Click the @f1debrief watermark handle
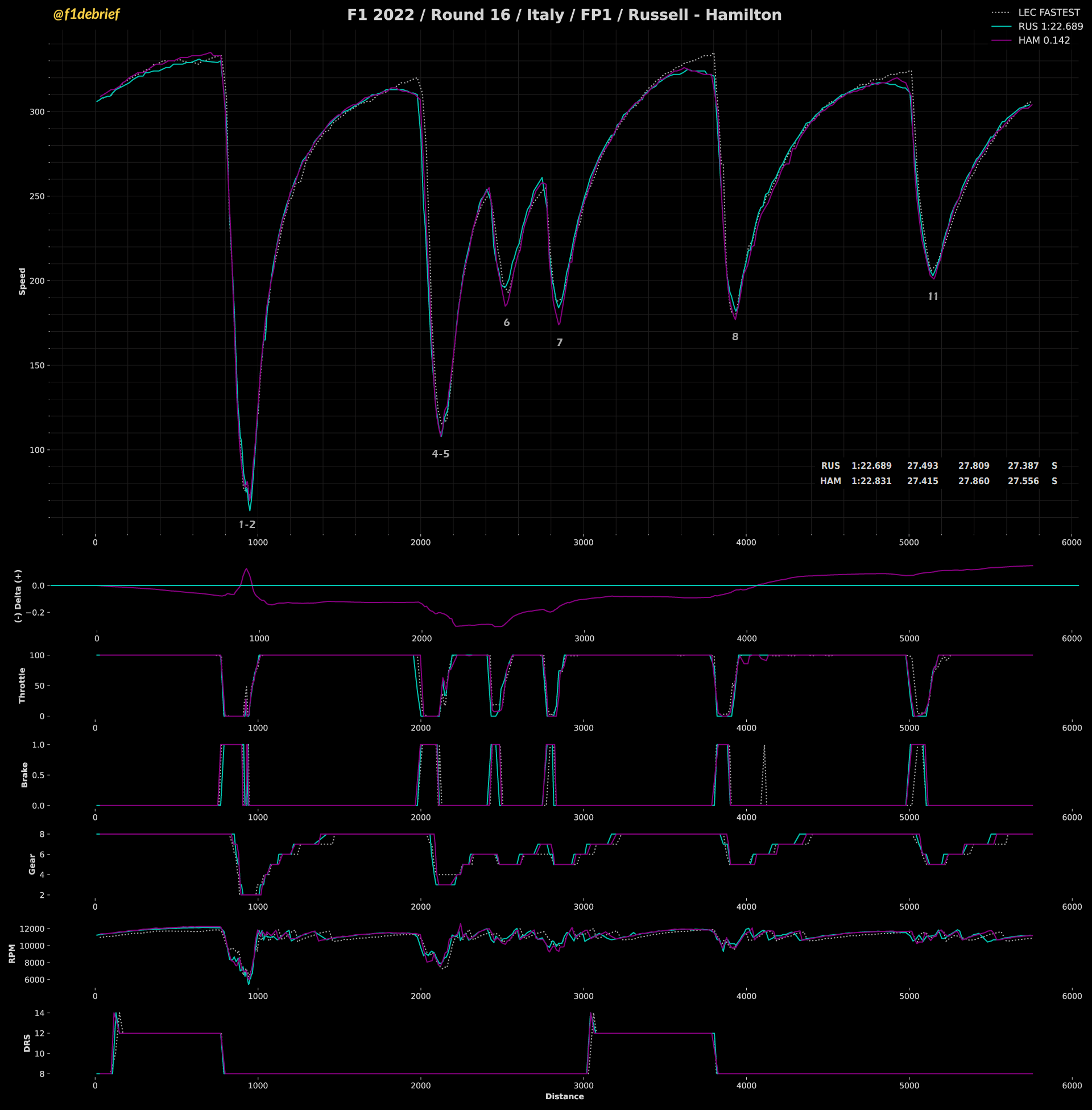 86,14
